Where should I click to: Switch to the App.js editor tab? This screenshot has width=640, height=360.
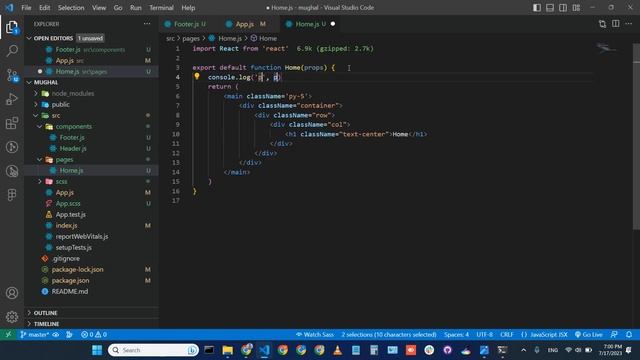245,24
